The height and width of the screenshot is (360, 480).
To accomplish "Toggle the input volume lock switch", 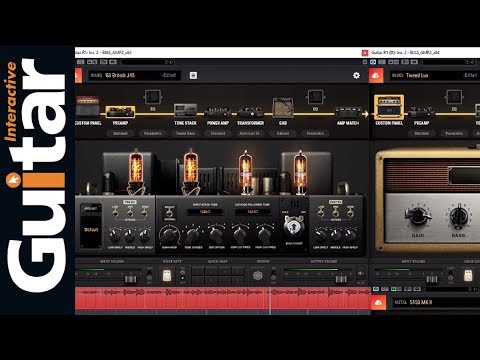I will pos(149,275).
